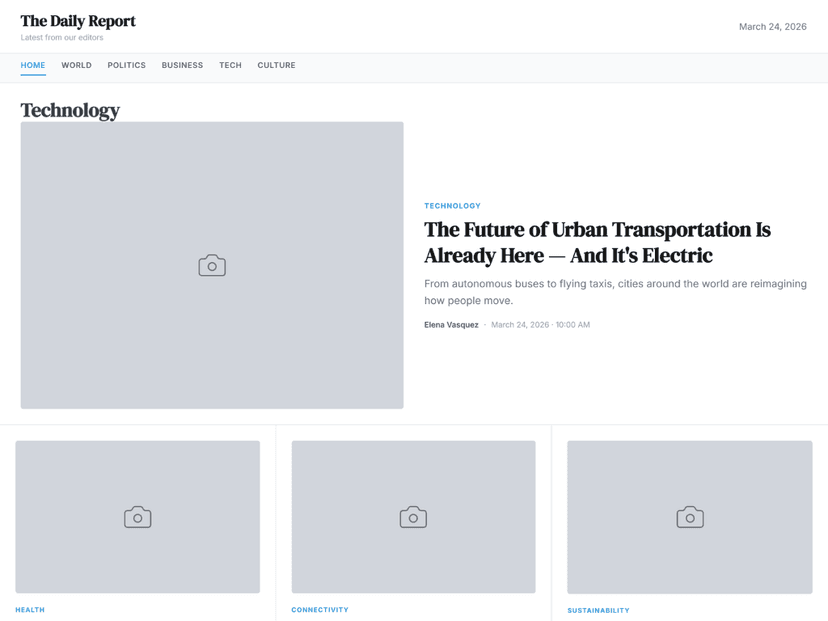The width and height of the screenshot is (828, 621).
Task: Click The Daily Report site logo
Action: (x=78, y=21)
